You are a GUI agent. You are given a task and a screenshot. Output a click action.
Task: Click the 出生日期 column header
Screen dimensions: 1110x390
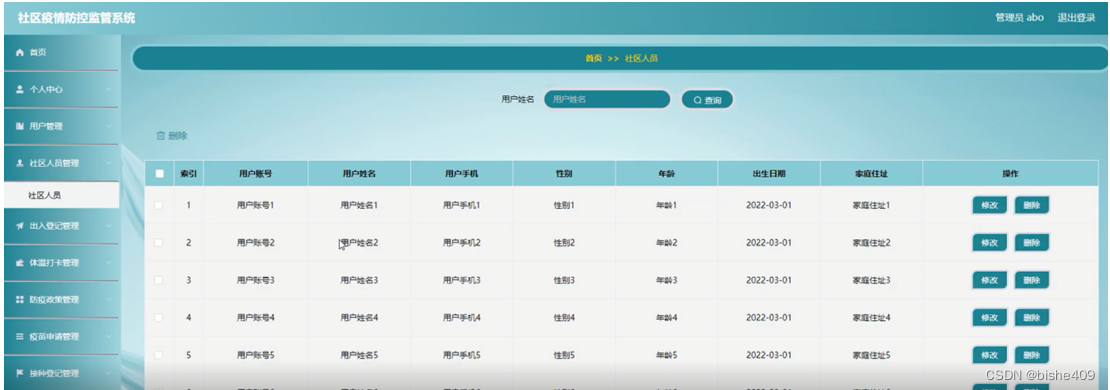tap(769, 173)
